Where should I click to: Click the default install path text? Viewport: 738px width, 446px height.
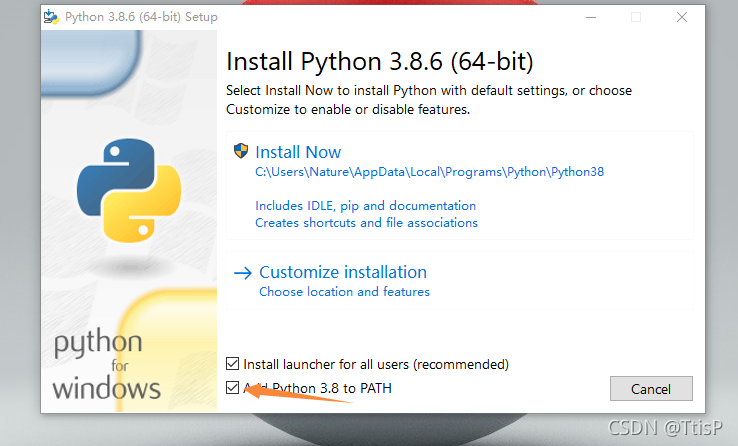[x=429, y=172]
